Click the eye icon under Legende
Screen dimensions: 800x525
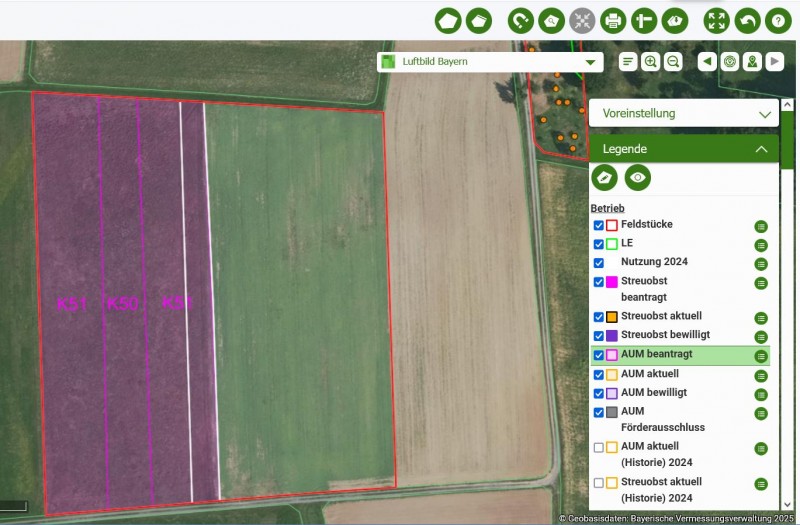click(x=638, y=178)
